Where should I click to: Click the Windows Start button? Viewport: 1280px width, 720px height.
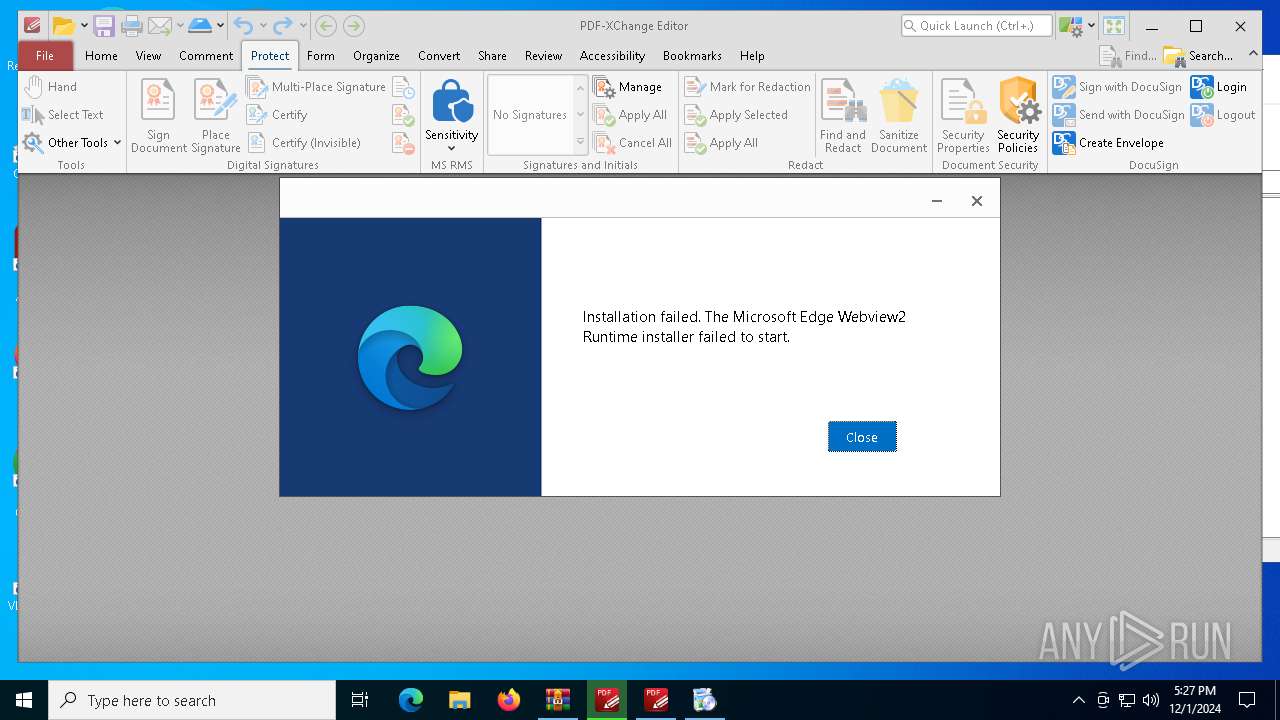coord(24,700)
